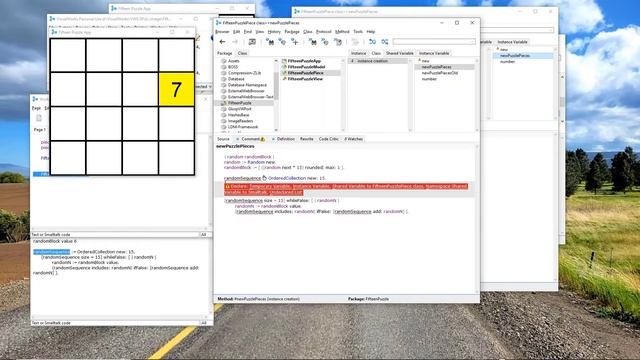Select the Instance tab
This screenshot has height=360, width=640.
click(358, 53)
